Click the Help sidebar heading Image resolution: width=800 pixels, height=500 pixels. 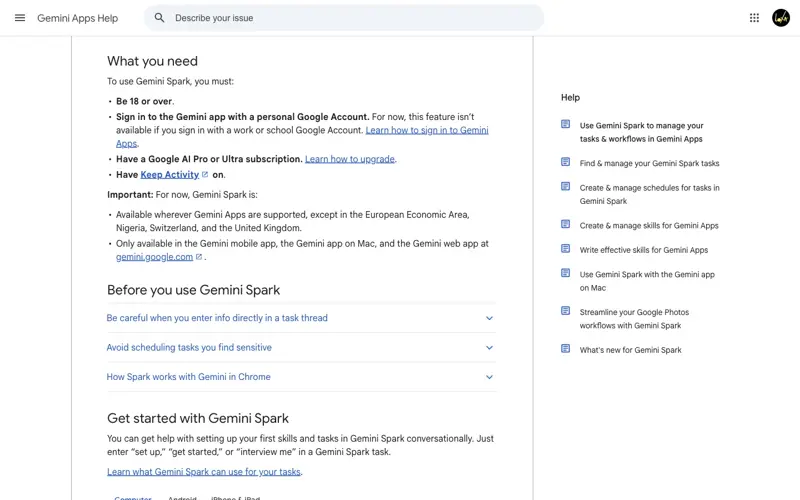coord(570,97)
